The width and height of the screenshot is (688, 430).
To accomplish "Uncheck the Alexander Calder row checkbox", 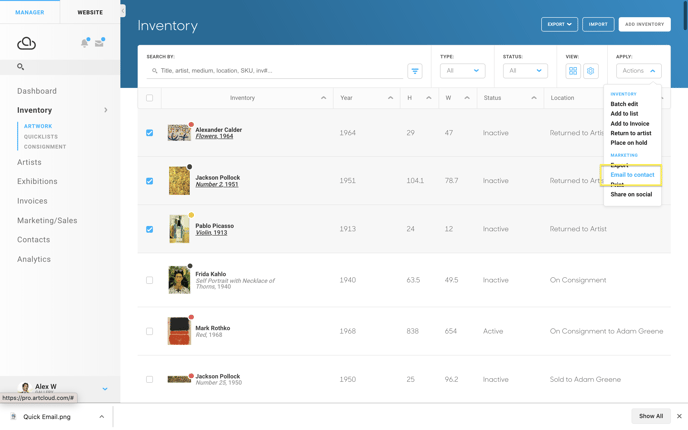I will 150,133.
